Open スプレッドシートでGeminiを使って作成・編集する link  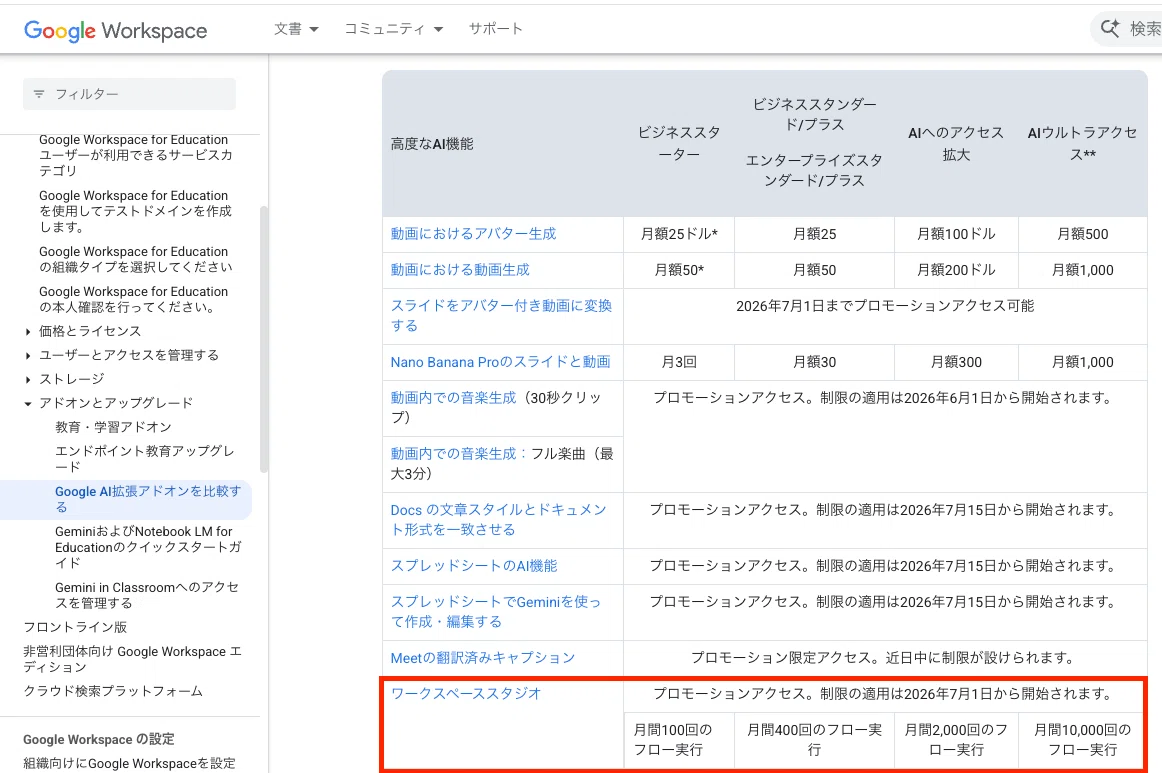click(x=496, y=611)
